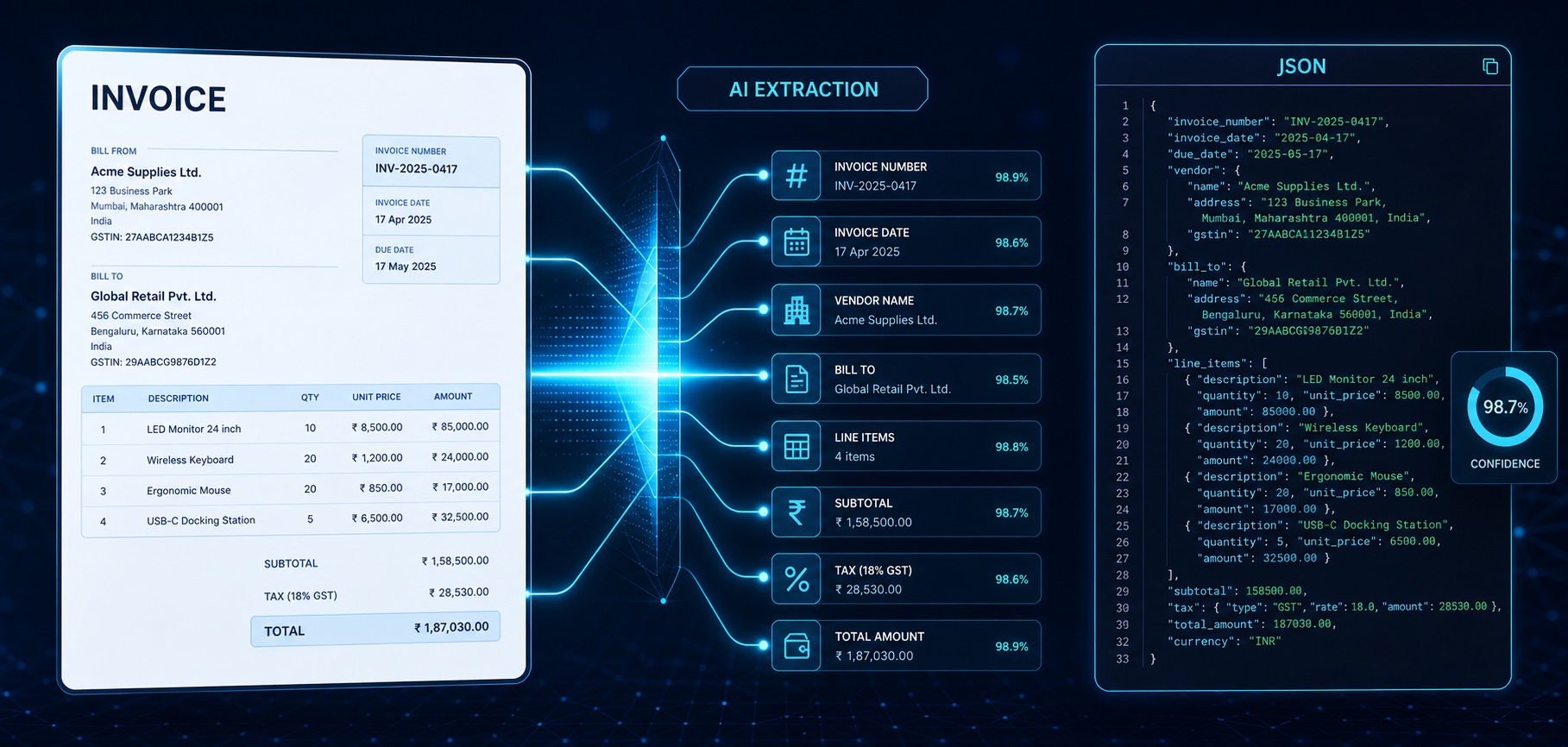Click the building icon for Vendor Name
The width and height of the screenshot is (1568, 747).
pyautogui.click(x=797, y=311)
